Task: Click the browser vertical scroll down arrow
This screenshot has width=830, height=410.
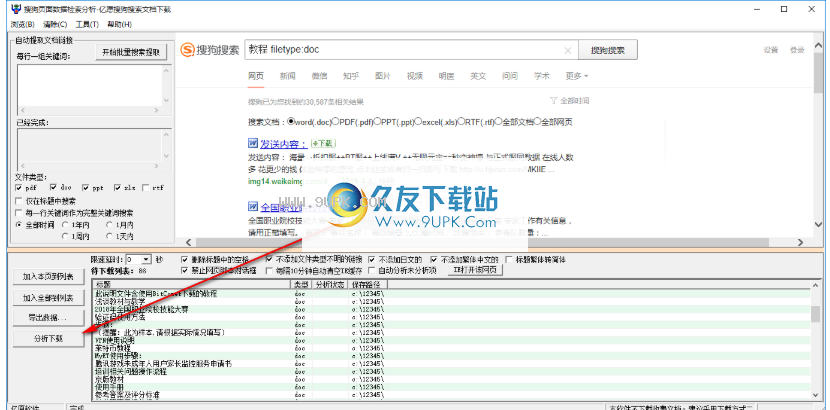Action: [817, 225]
